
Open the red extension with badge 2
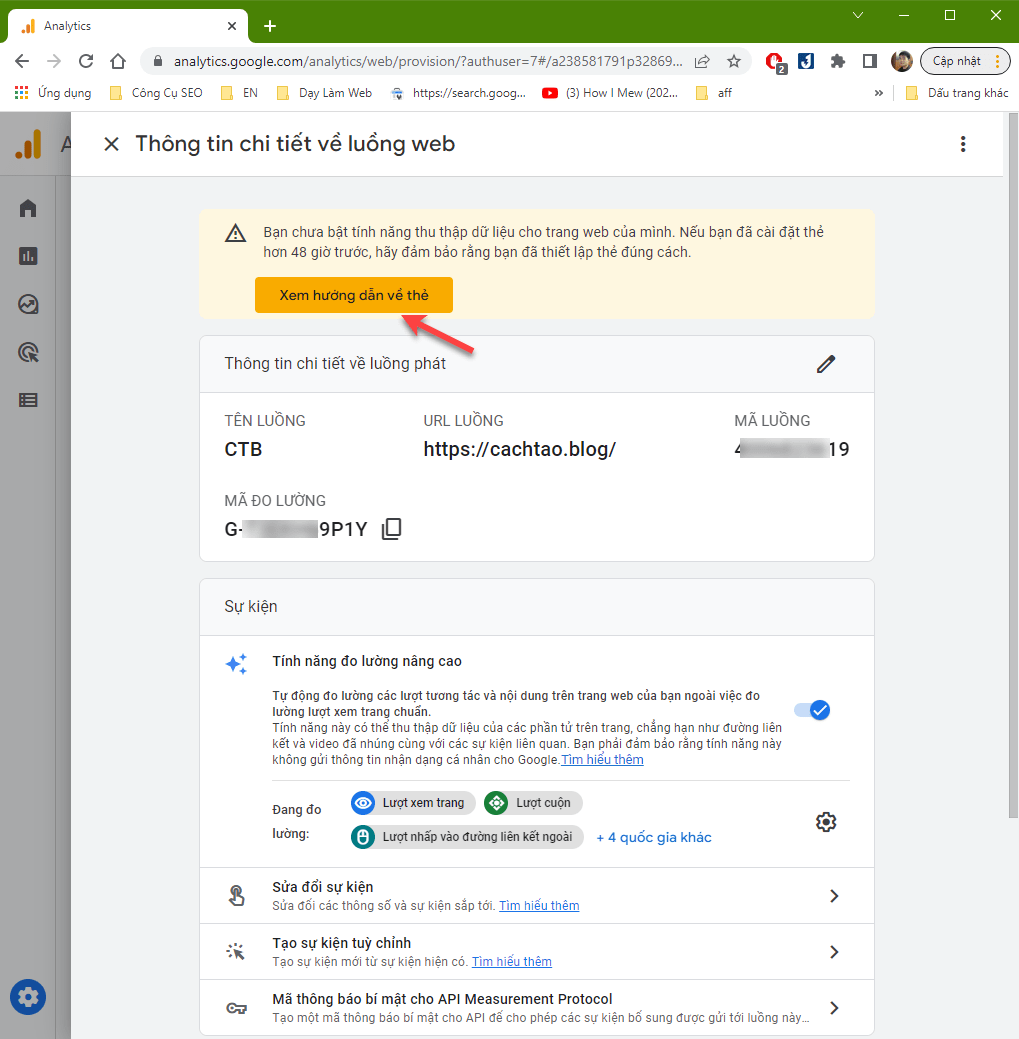(775, 62)
